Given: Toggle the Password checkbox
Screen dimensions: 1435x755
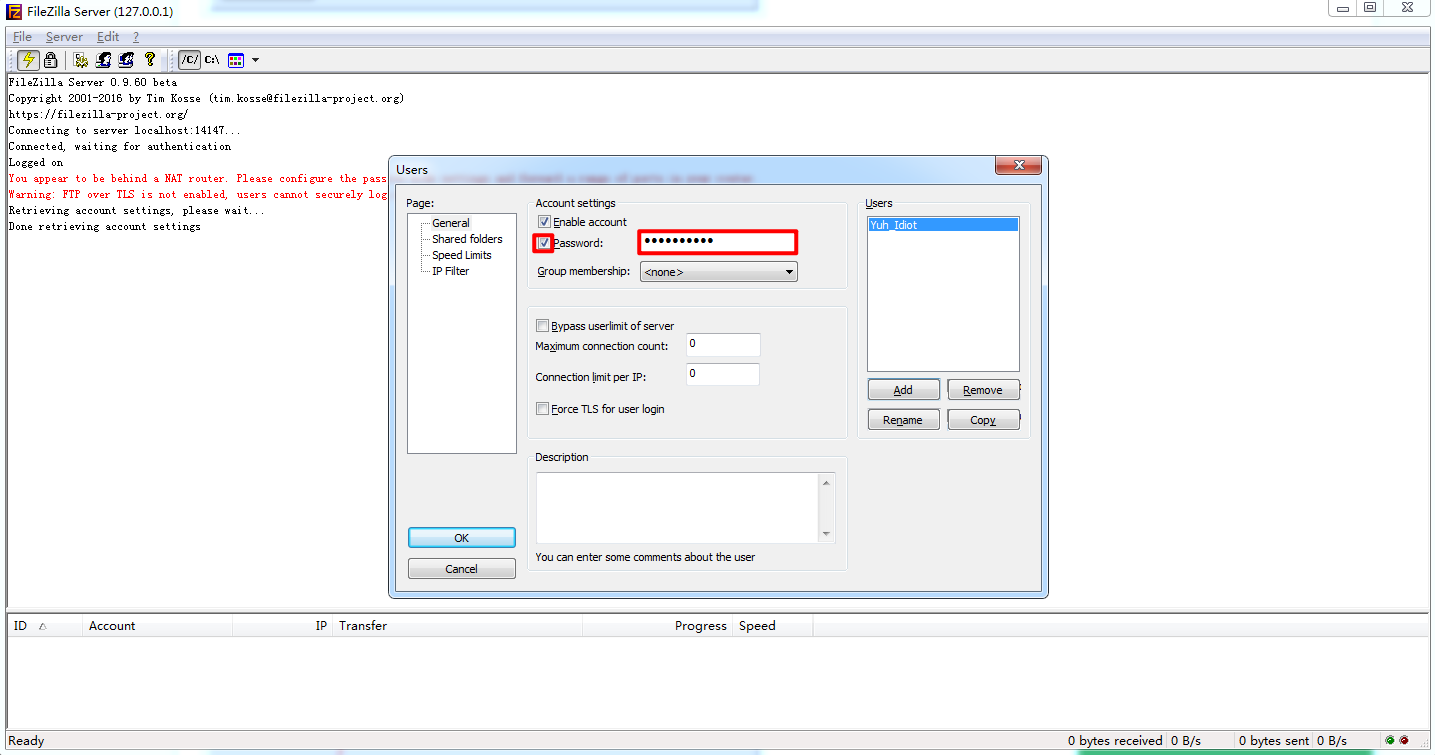Looking at the screenshot, I should pyautogui.click(x=544, y=243).
